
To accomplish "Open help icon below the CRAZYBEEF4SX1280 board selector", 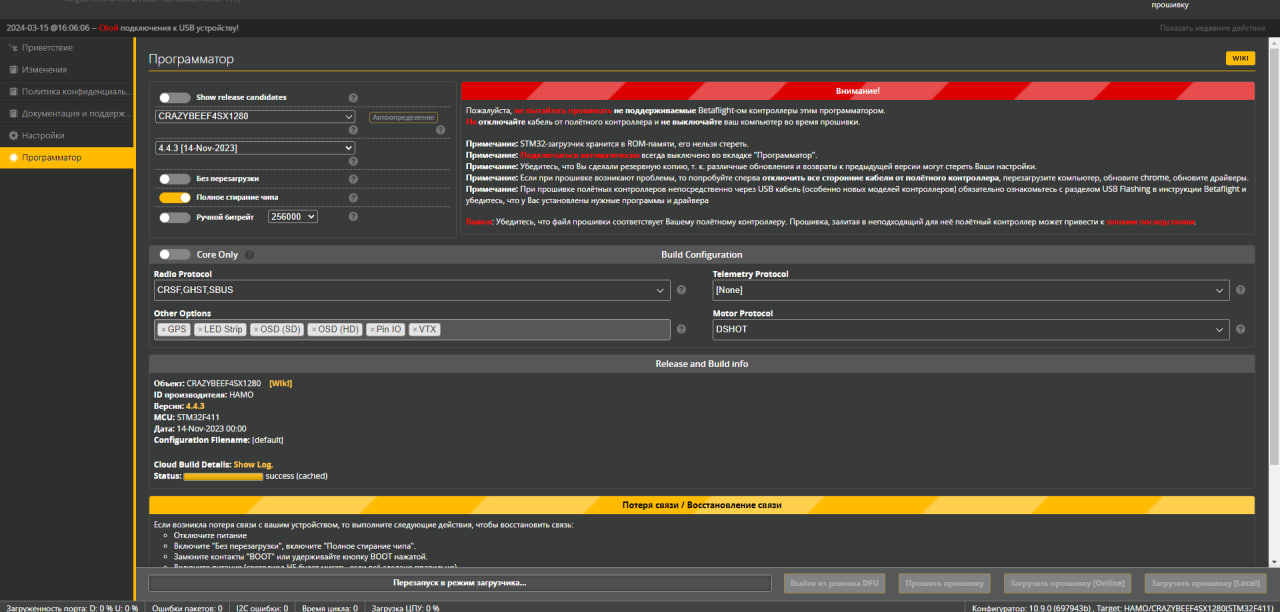I will (352, 130).
